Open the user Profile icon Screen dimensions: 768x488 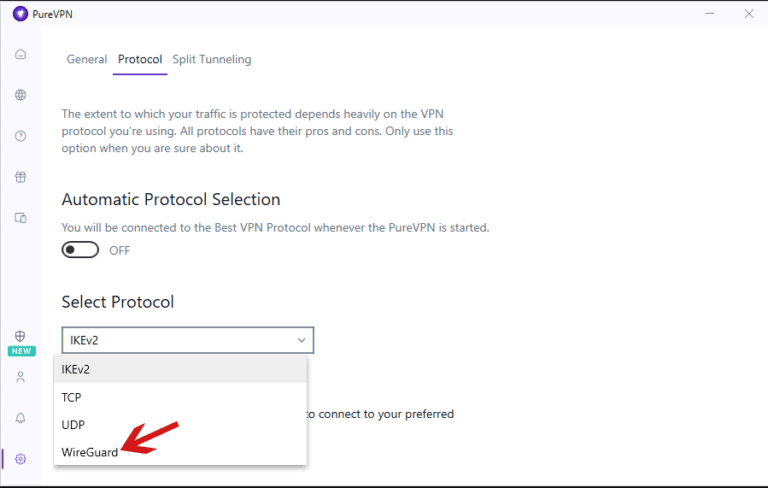[21, 377]
